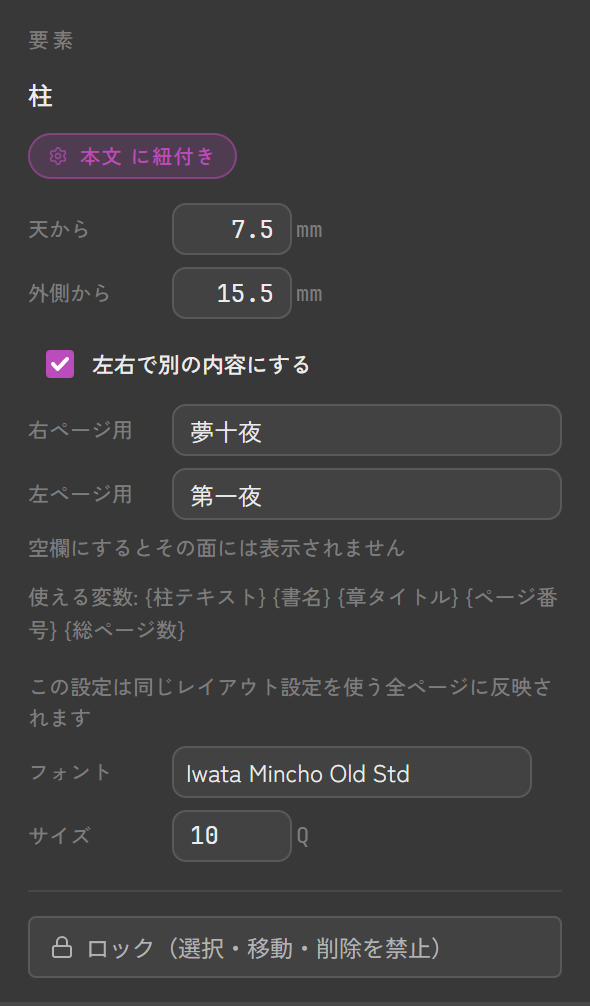Image resolution: width=590 pixels, height=1006 pixels.
Task: Click the gear icon on 本文に紐付き pill
Action: [58, 156]
